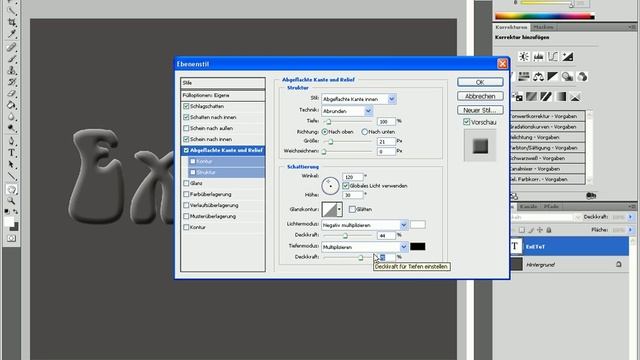Switch to the Kanäle tab
640x360 pixels.
click(x=529, y=207)
